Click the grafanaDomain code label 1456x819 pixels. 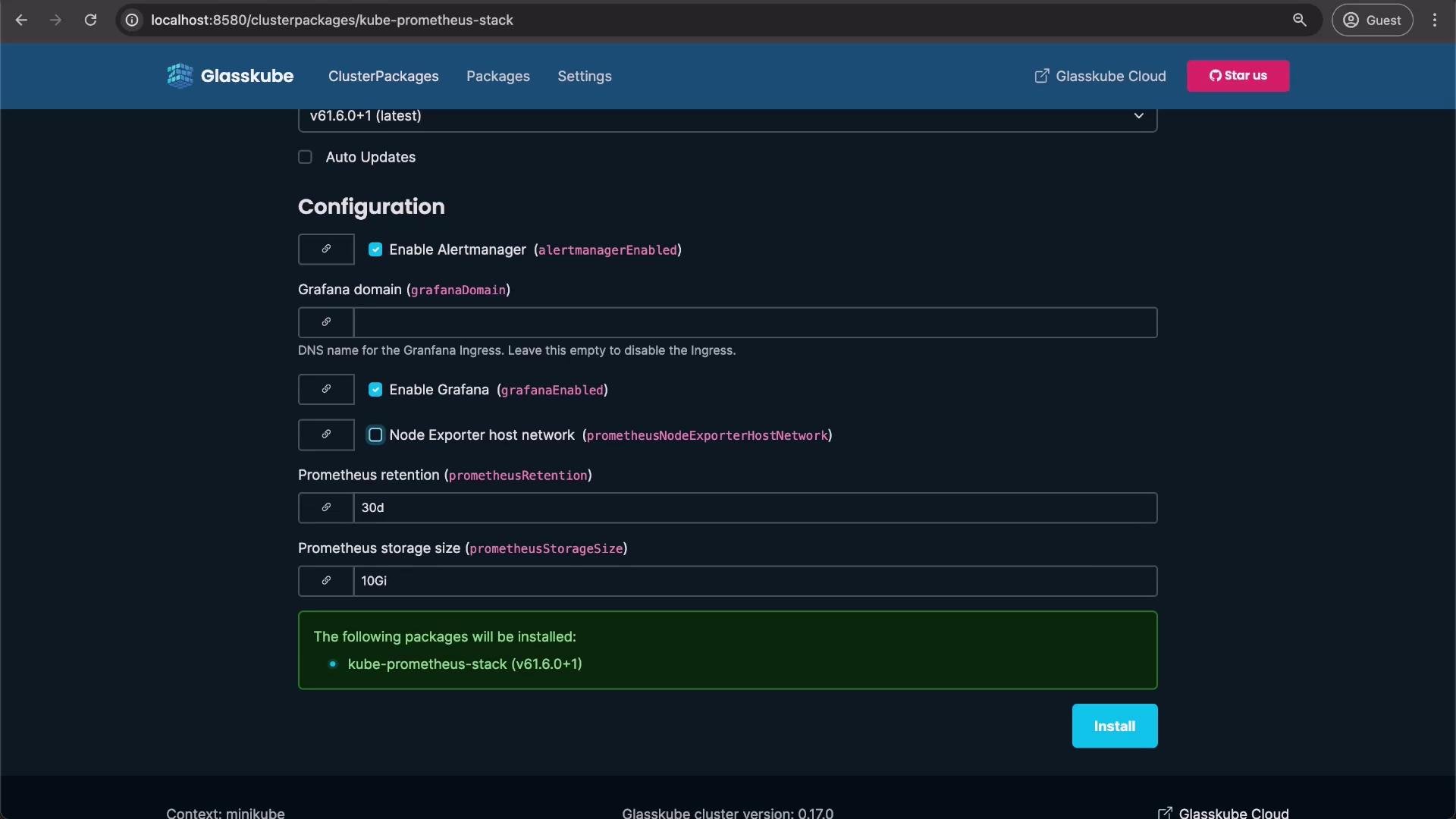[x=458, y=290]
